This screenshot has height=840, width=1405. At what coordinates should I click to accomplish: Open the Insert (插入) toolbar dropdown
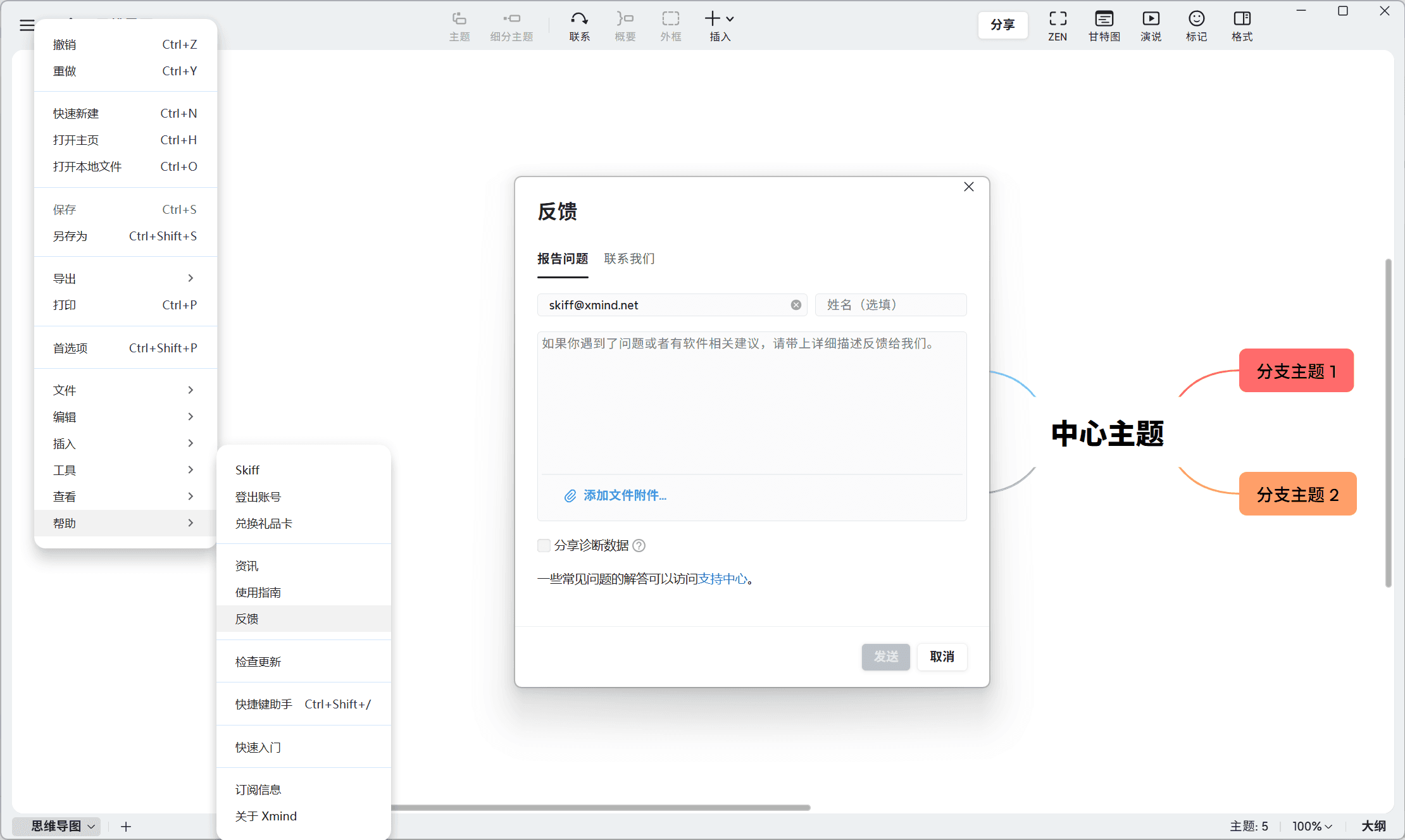[720, 25]
